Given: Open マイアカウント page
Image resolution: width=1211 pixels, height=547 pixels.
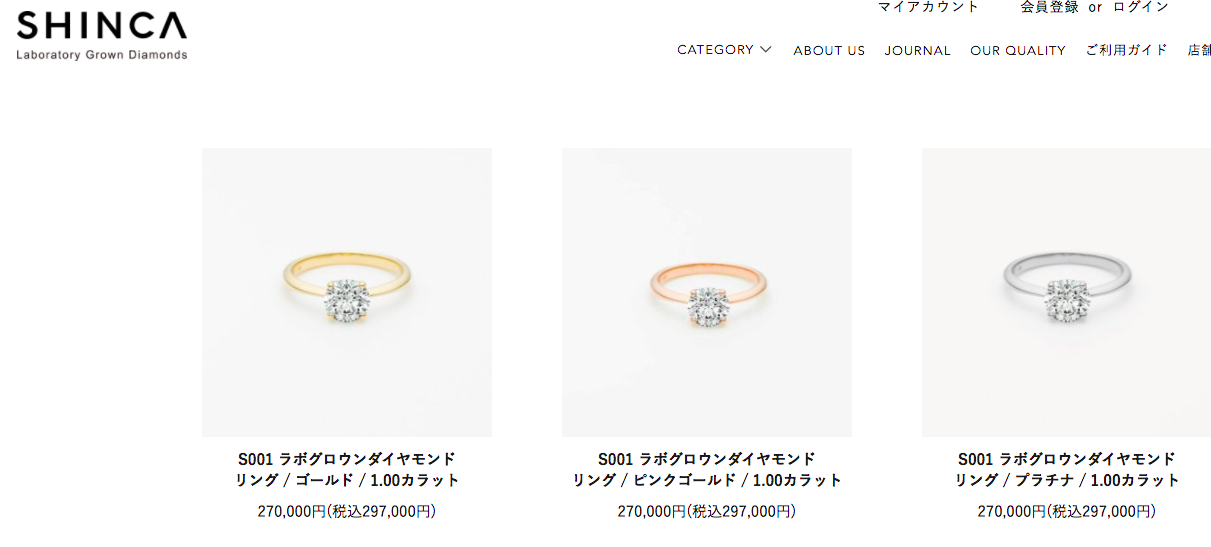Looking at the screenshot, I should click(x=928, y=7).
